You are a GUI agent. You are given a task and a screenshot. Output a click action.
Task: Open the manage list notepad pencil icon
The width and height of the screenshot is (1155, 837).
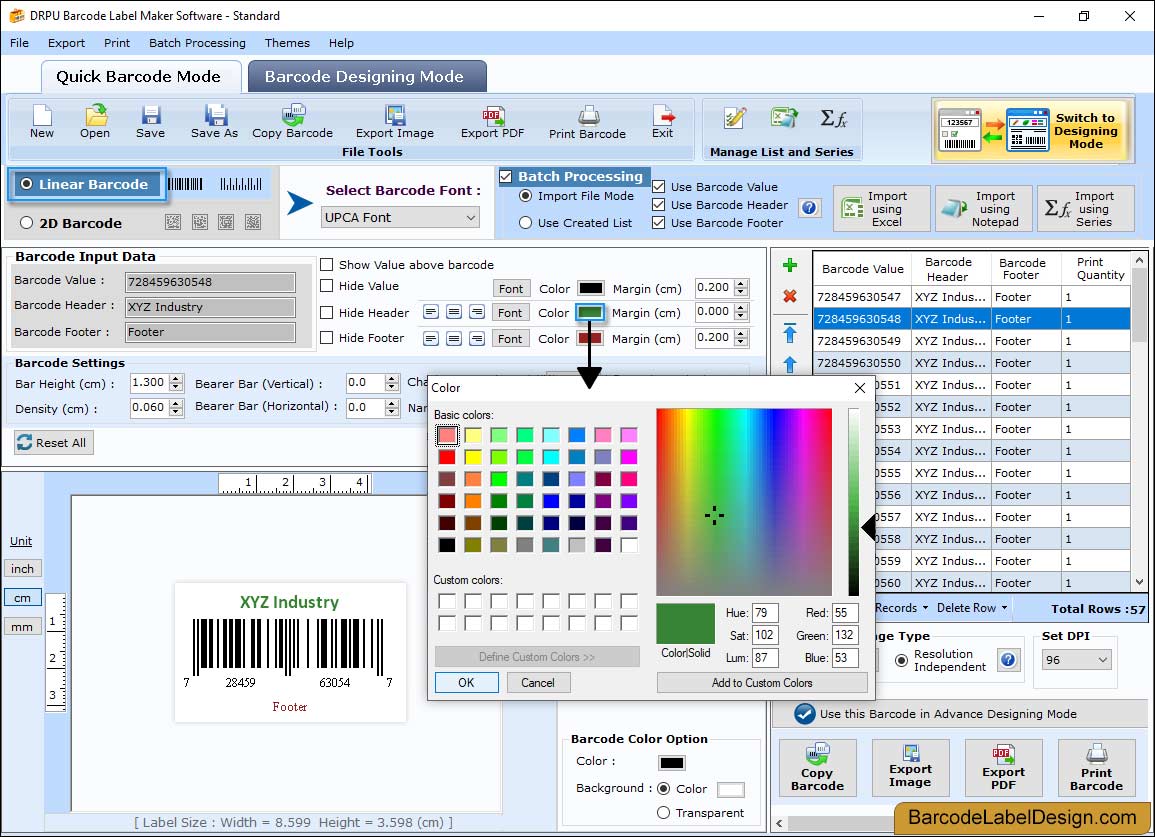[734, 118]
